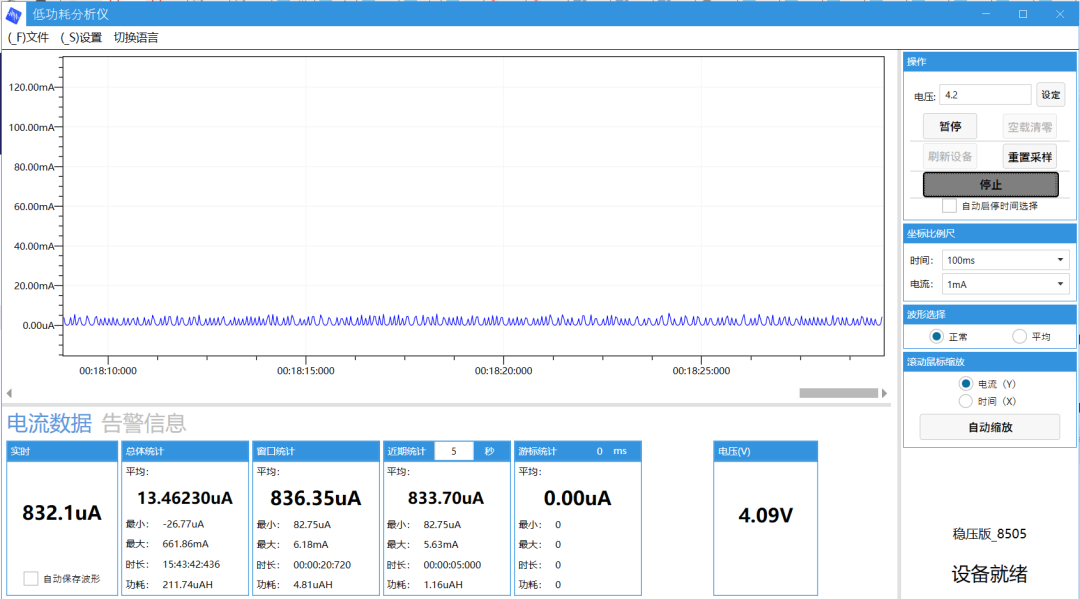
Task: Click the 00:18:20:000 time axis label
Action: [x=503, y=370]
